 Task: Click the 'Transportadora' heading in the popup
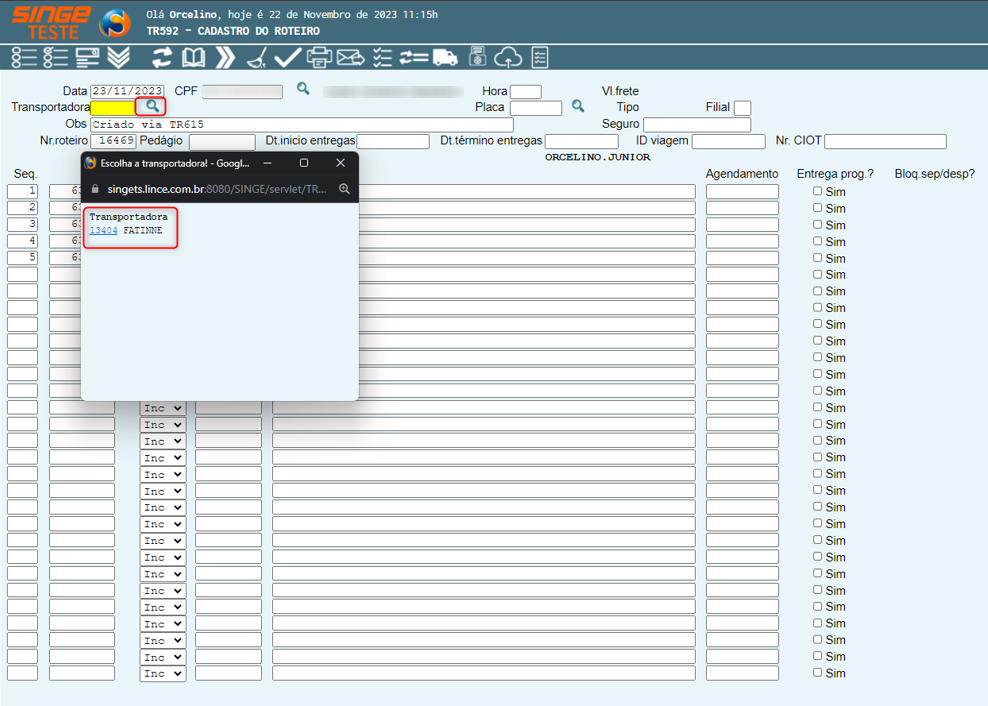coord(129,217)
